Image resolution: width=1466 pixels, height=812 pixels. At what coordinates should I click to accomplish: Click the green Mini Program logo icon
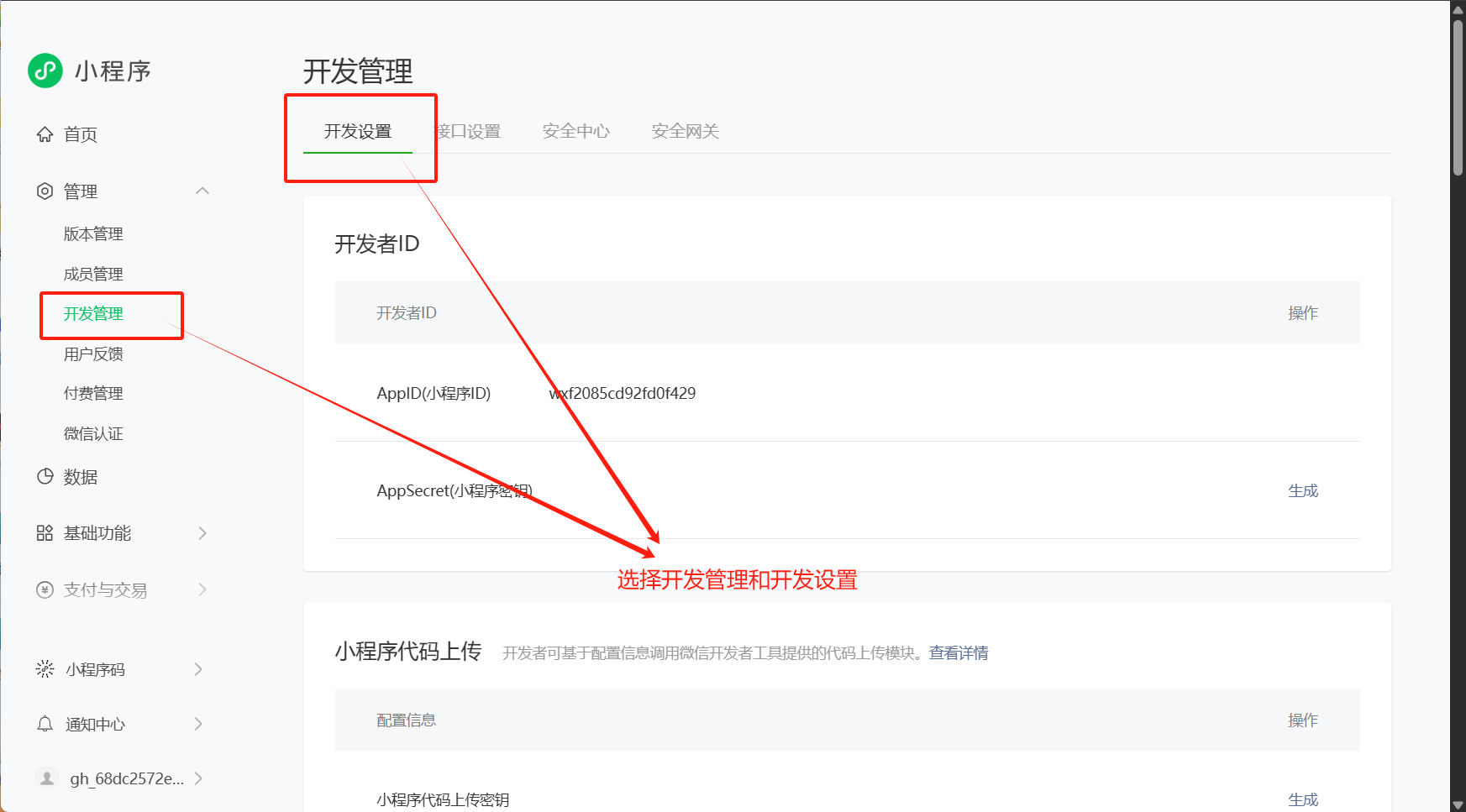[x=45, y=71]
